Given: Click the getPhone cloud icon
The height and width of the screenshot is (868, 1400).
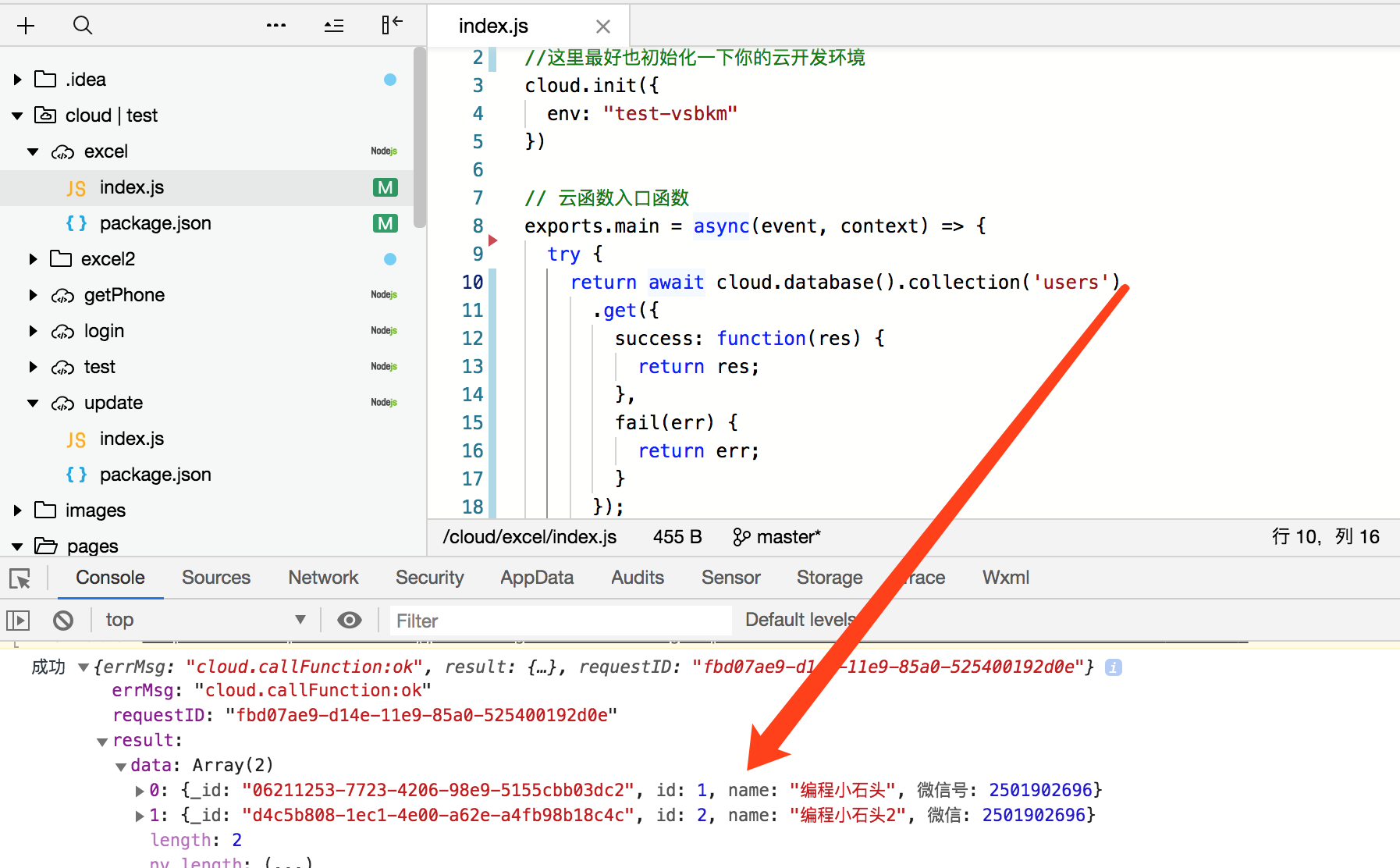Looking at the screenshot, I should (63, 296).
